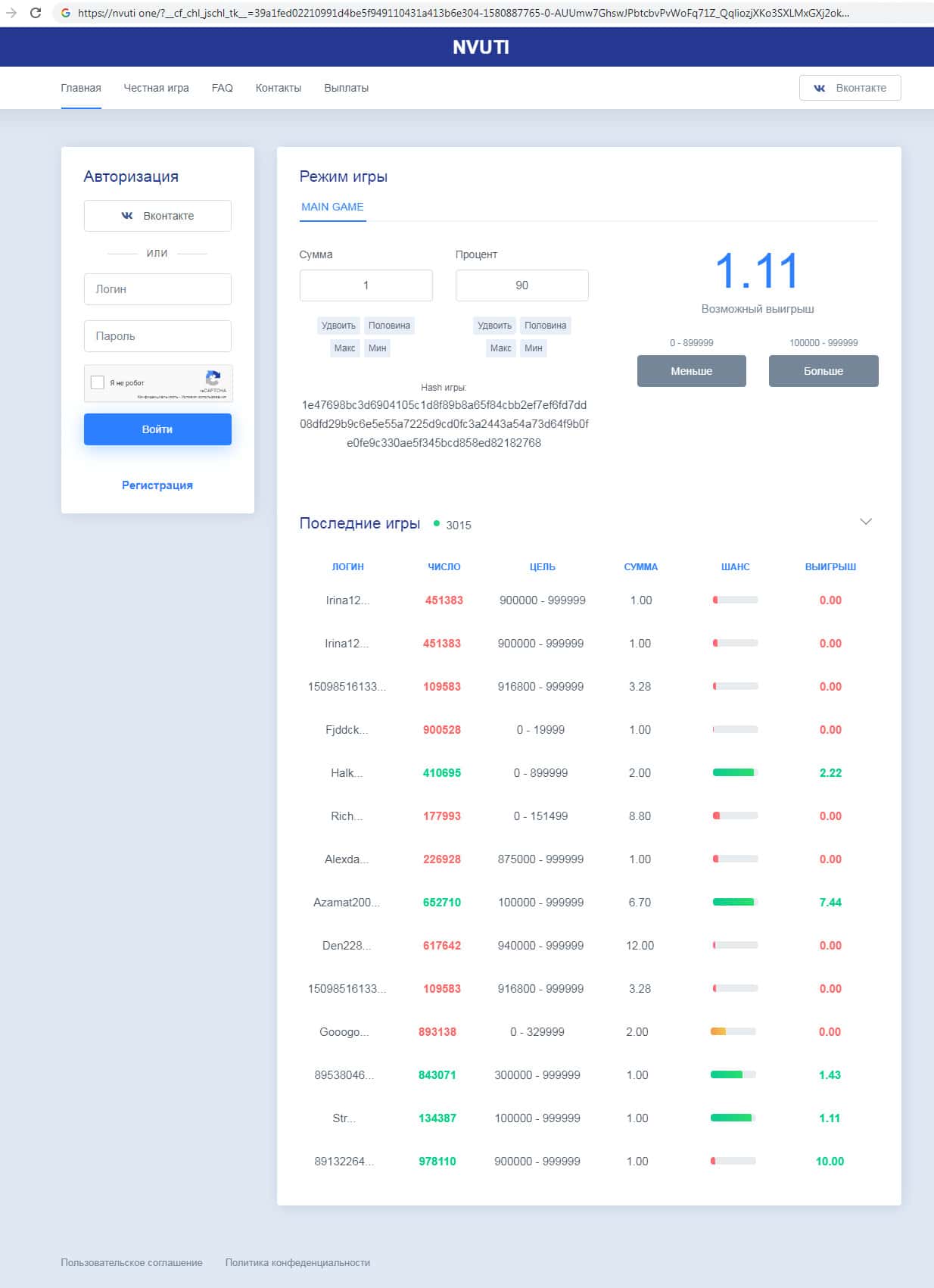Click the Процент input field showing 90
Image resolution: width=934 pixels, height=1288 pixels.
click(521, 285)
